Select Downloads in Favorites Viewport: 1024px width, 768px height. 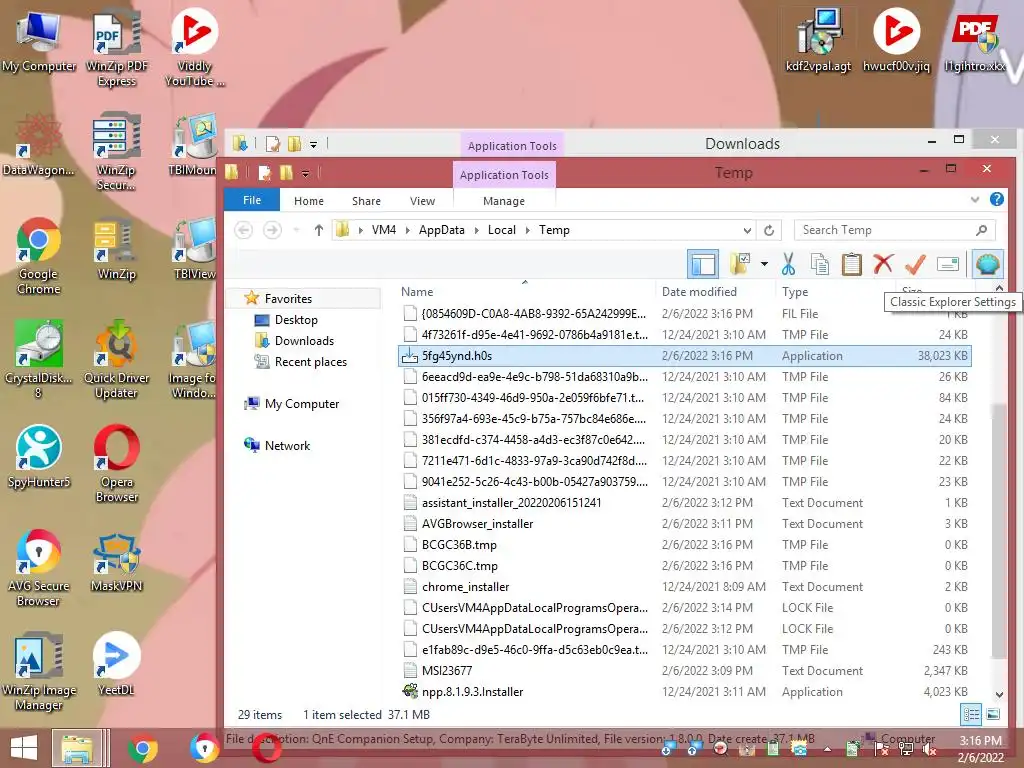tap(304, 340)
